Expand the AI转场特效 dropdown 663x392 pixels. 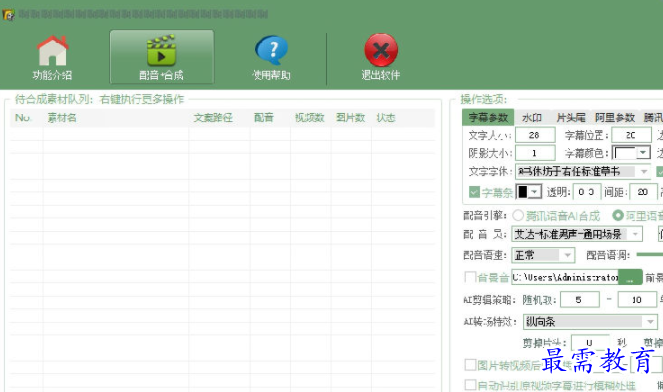tap(650, 322)
